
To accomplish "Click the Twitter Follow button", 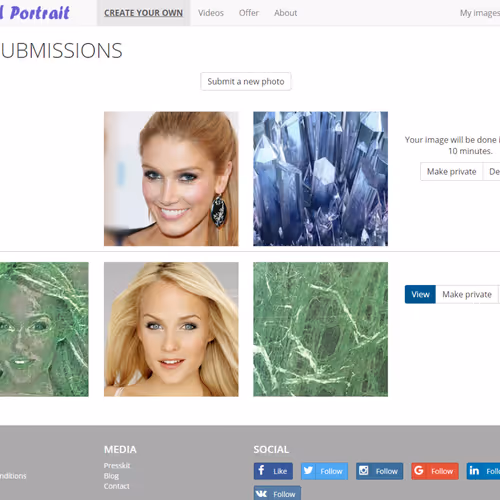I will [x=324, y=471].
